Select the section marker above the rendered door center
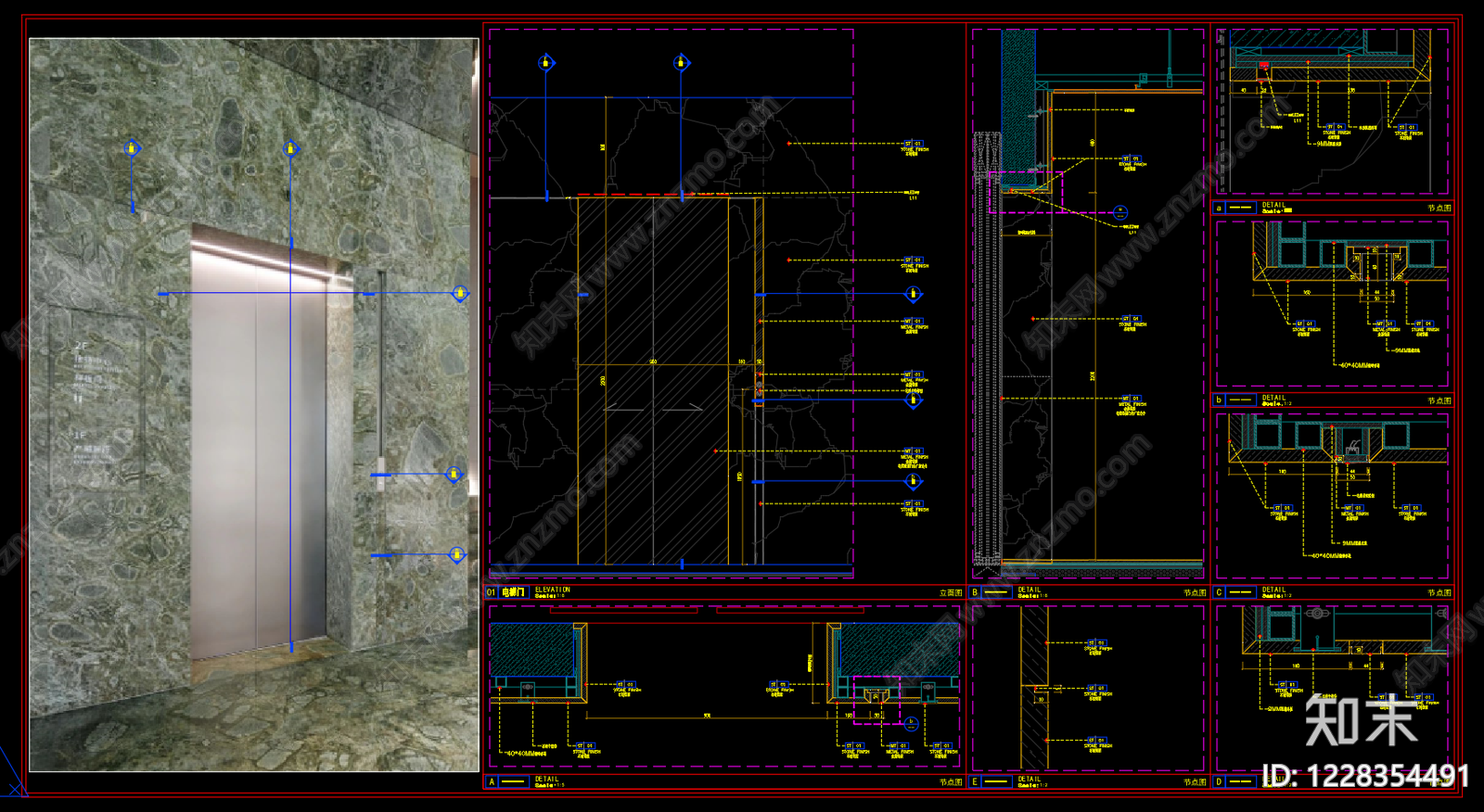The image size is (1484, 812). (x=290, y=148)
